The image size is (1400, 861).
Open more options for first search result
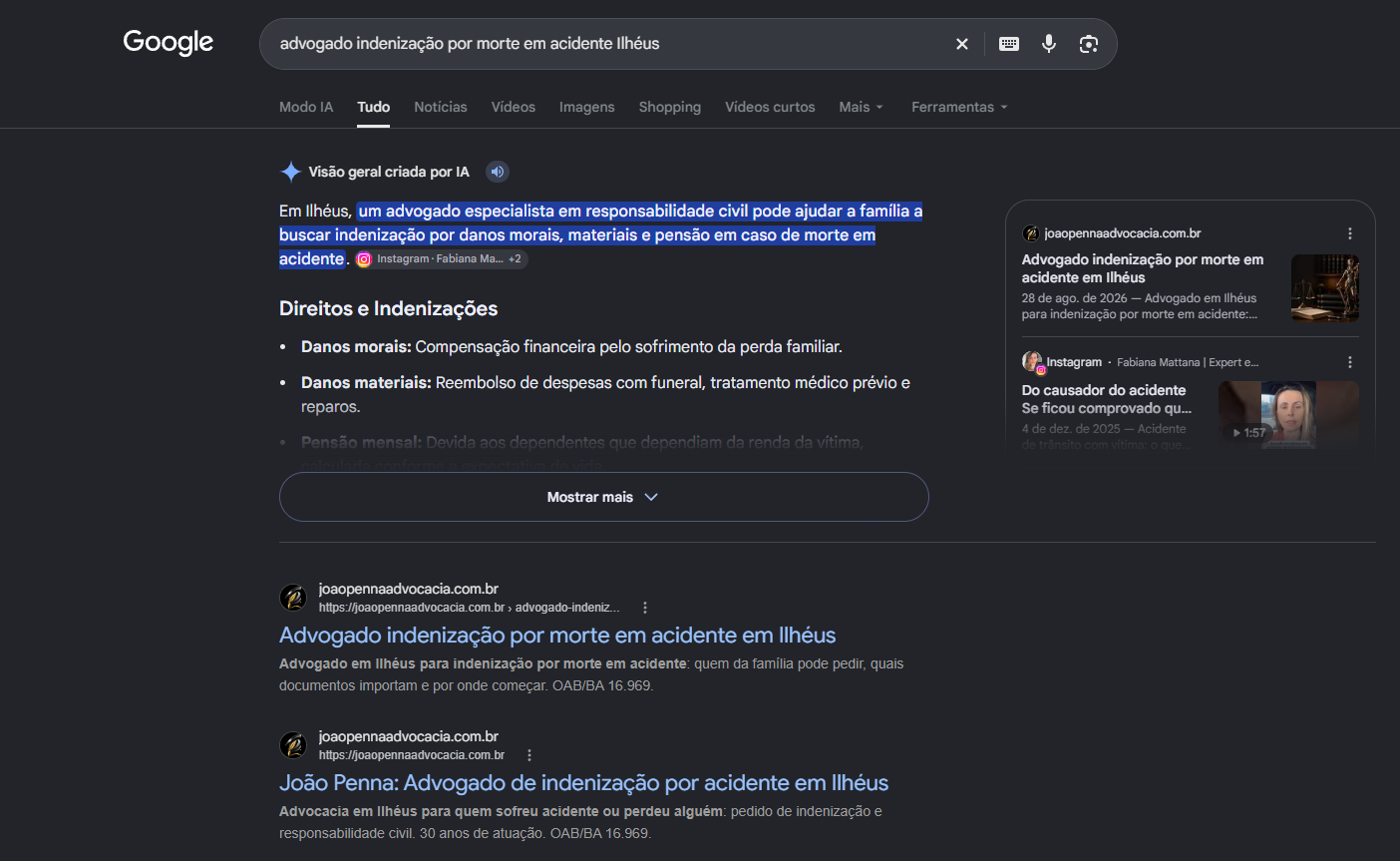tap(645, 608)
